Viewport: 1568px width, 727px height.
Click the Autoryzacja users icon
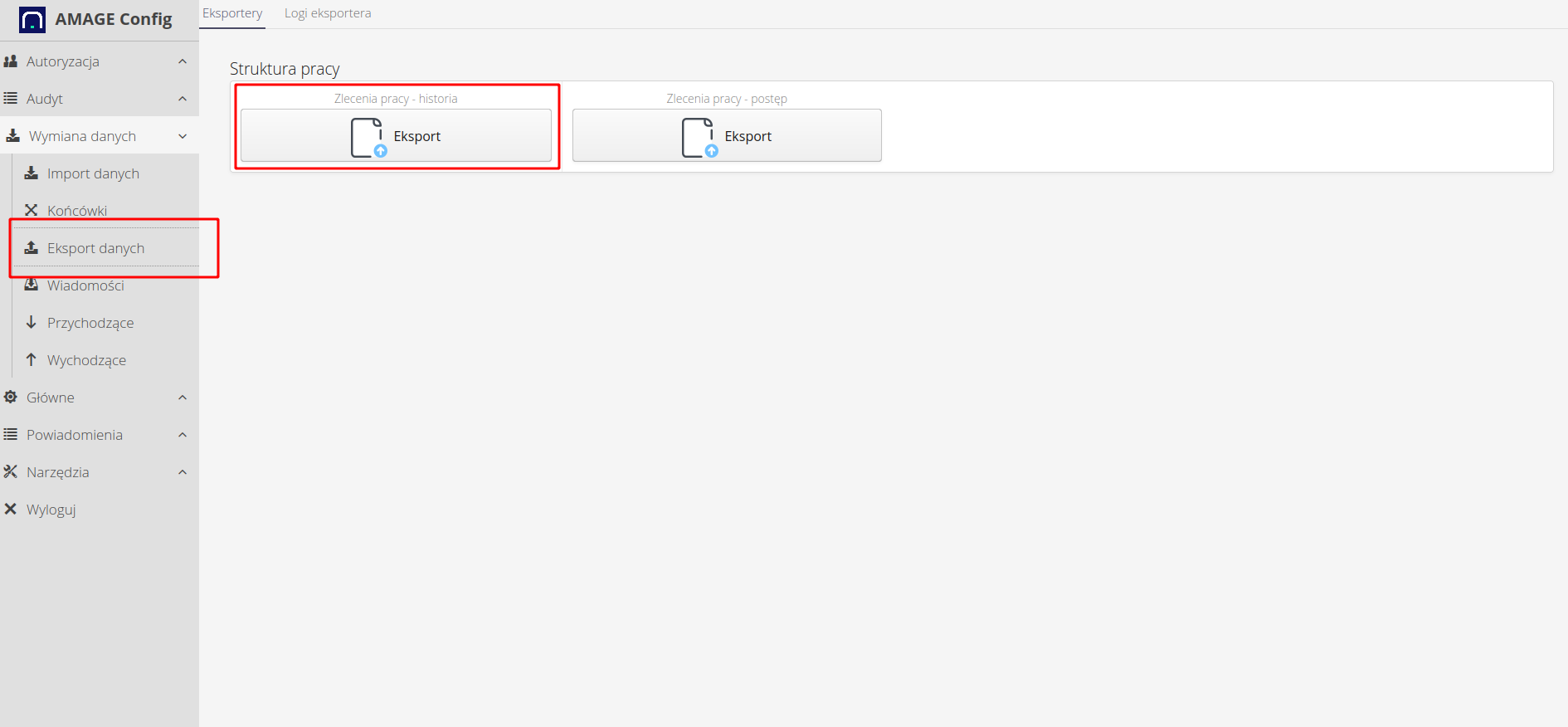pos(11,61)
